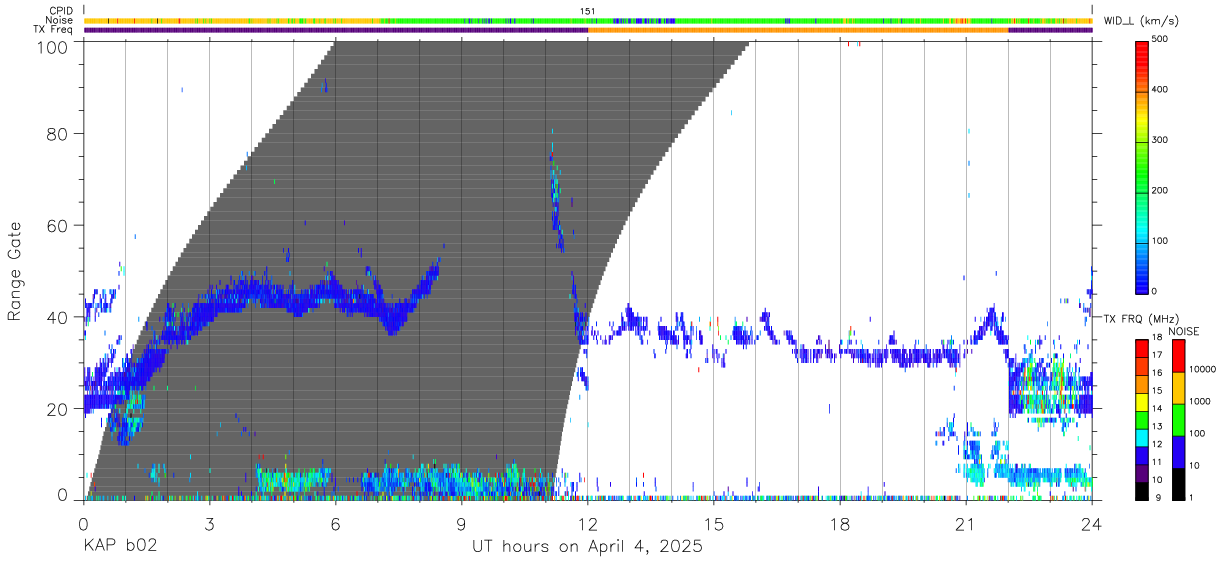The width and height of the screenshot is (1228, 567).
Task: Click the 14 MHz yellow frequency swatch
Action: (1142, 403)
